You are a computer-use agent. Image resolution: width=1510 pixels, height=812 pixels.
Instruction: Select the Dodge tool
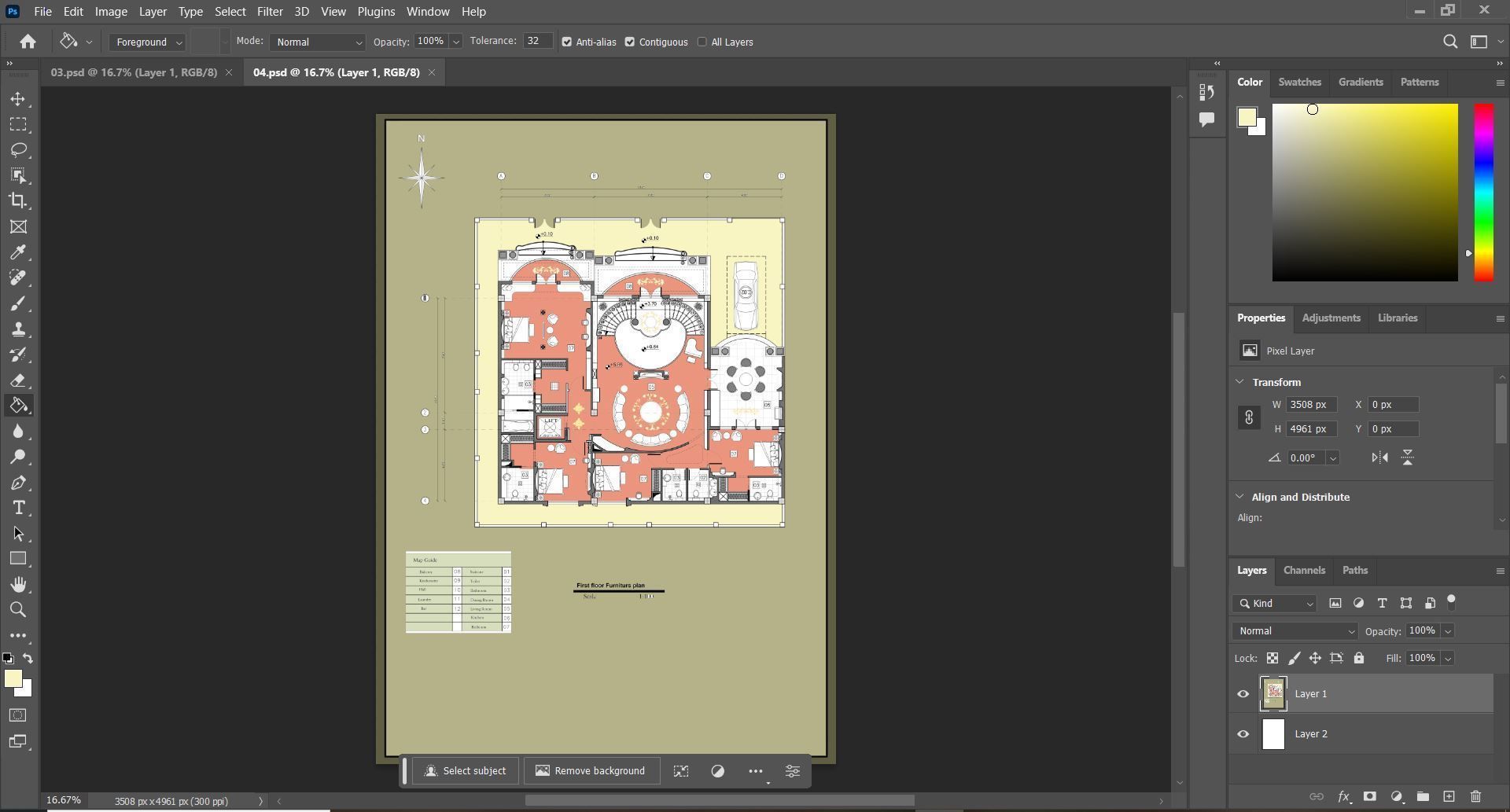18,457
